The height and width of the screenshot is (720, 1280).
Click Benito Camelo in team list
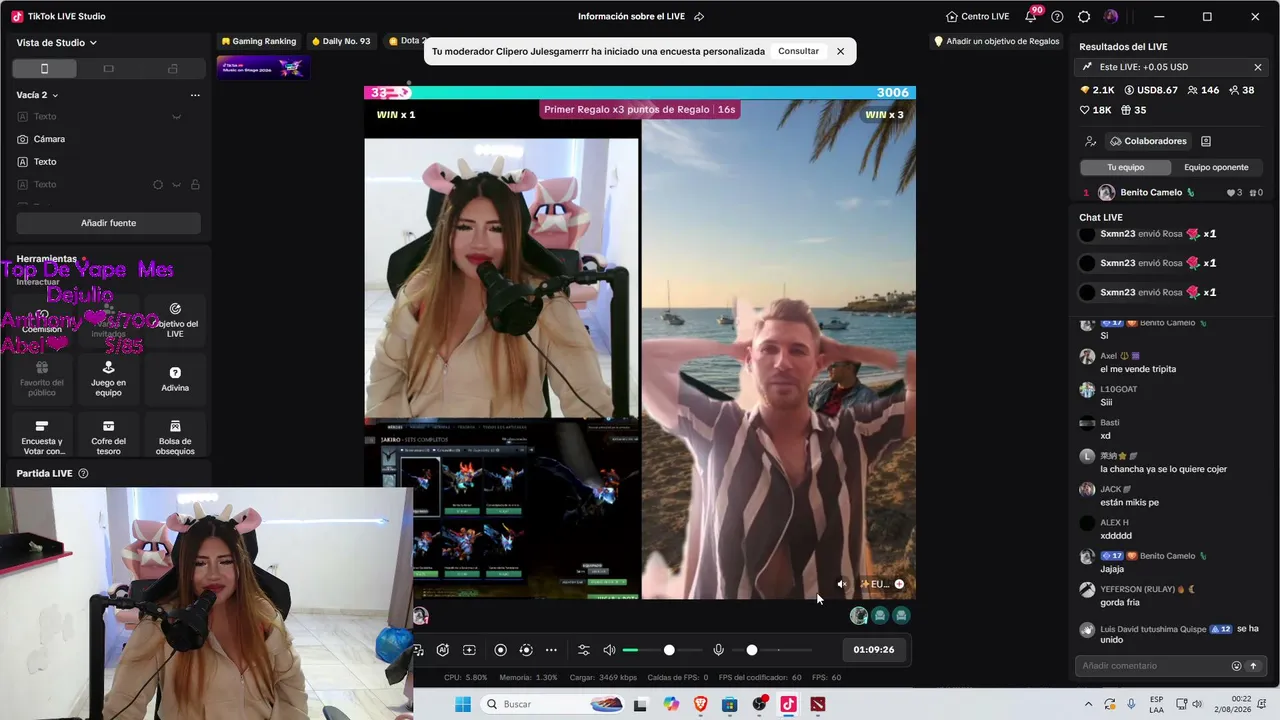coord(1150,193)
